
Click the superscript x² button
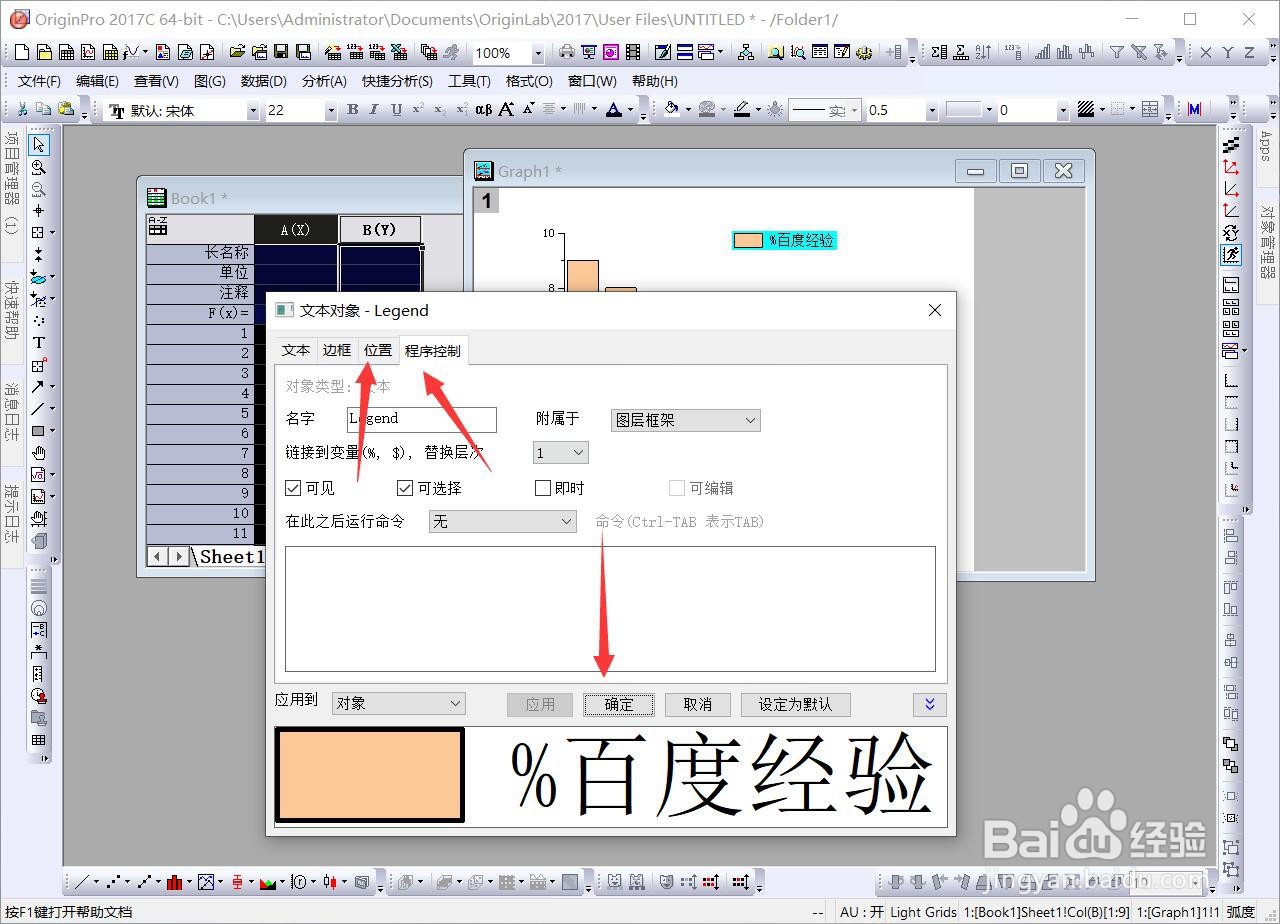(x=418, y=110)
